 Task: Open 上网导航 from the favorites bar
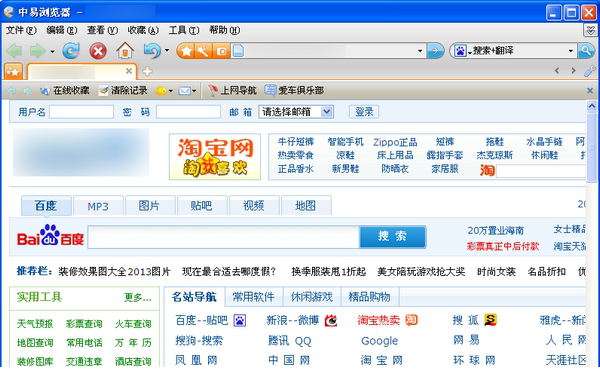[232, 90]
